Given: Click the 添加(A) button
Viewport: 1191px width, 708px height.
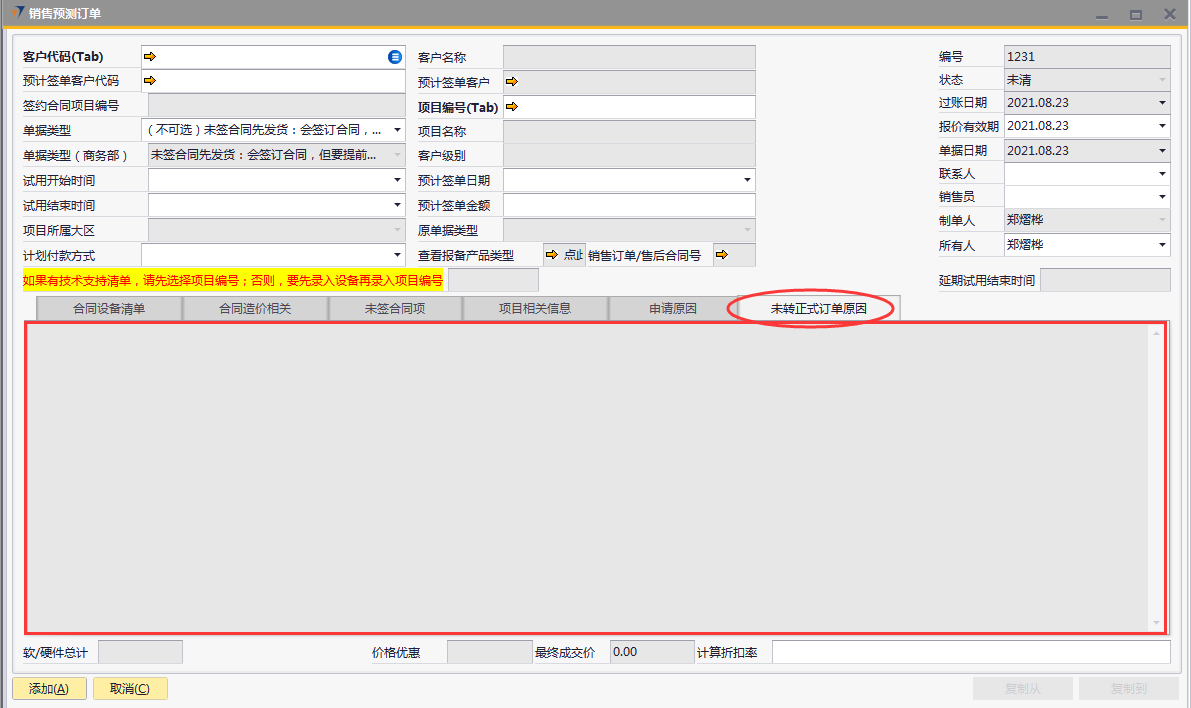Looking at the screenshot, I should (x=48, y=688).
